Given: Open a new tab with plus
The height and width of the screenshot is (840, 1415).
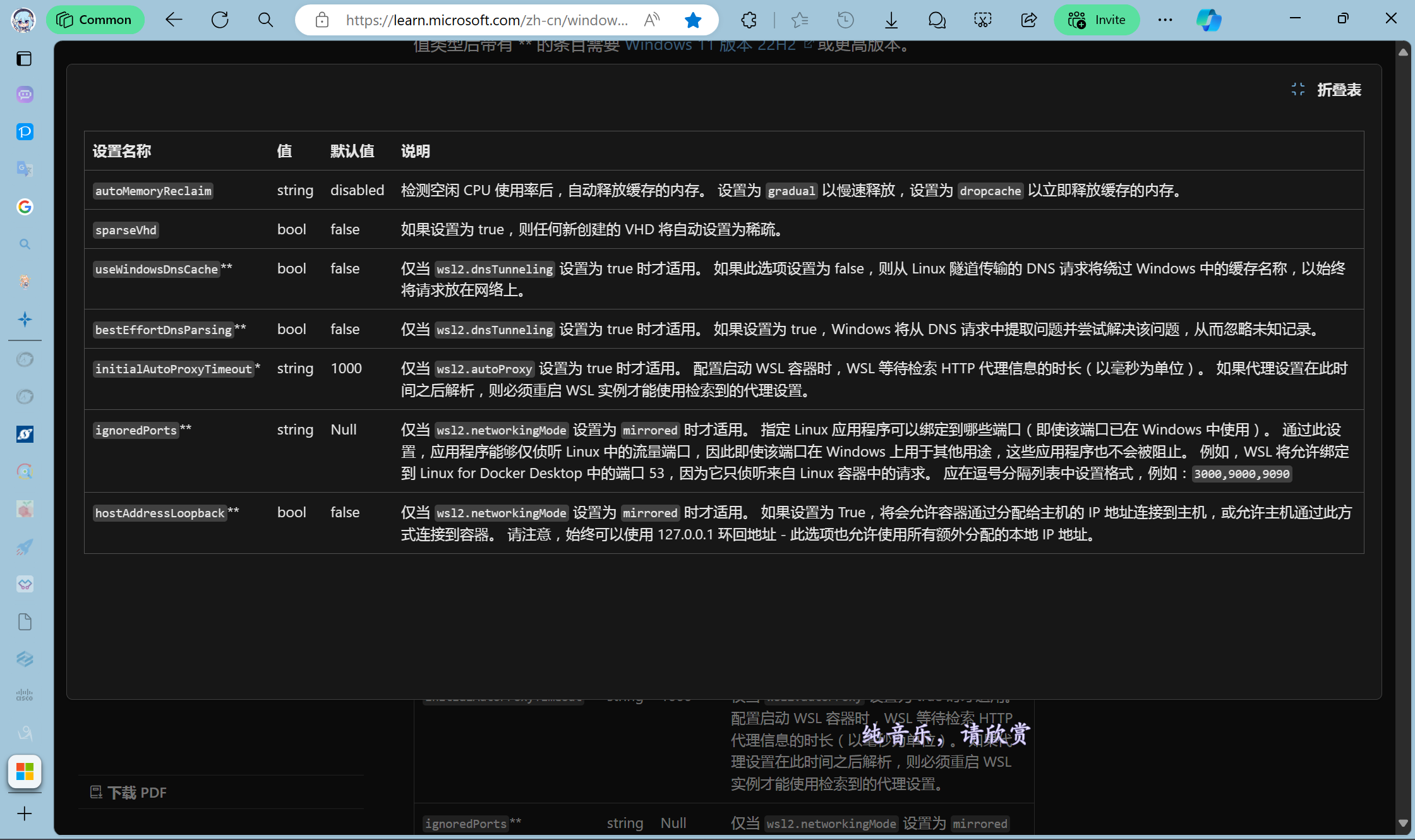Looking at the screenshot, I should pyautogui.click(x=25, y=813).
